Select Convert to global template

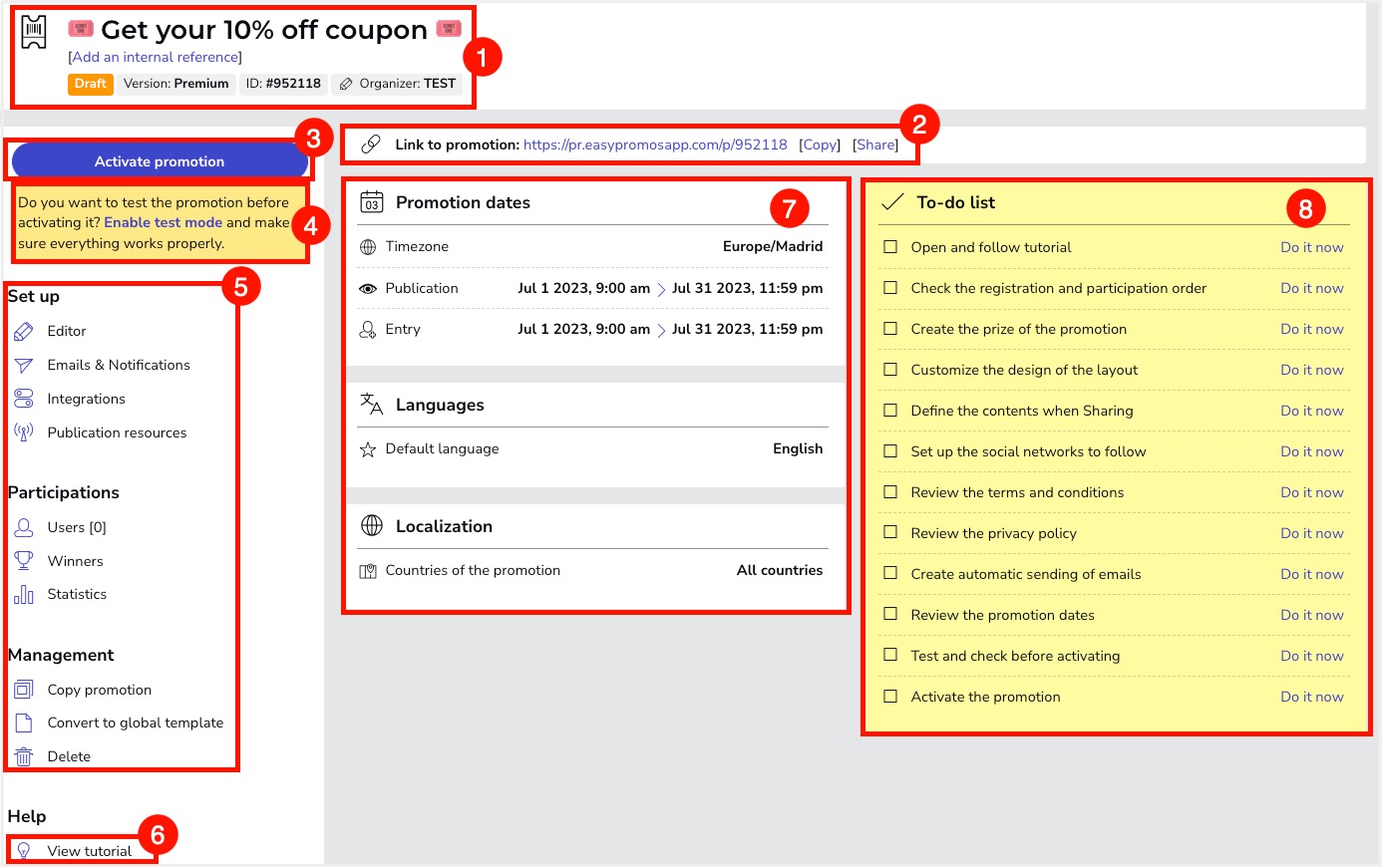coord(135,723)
